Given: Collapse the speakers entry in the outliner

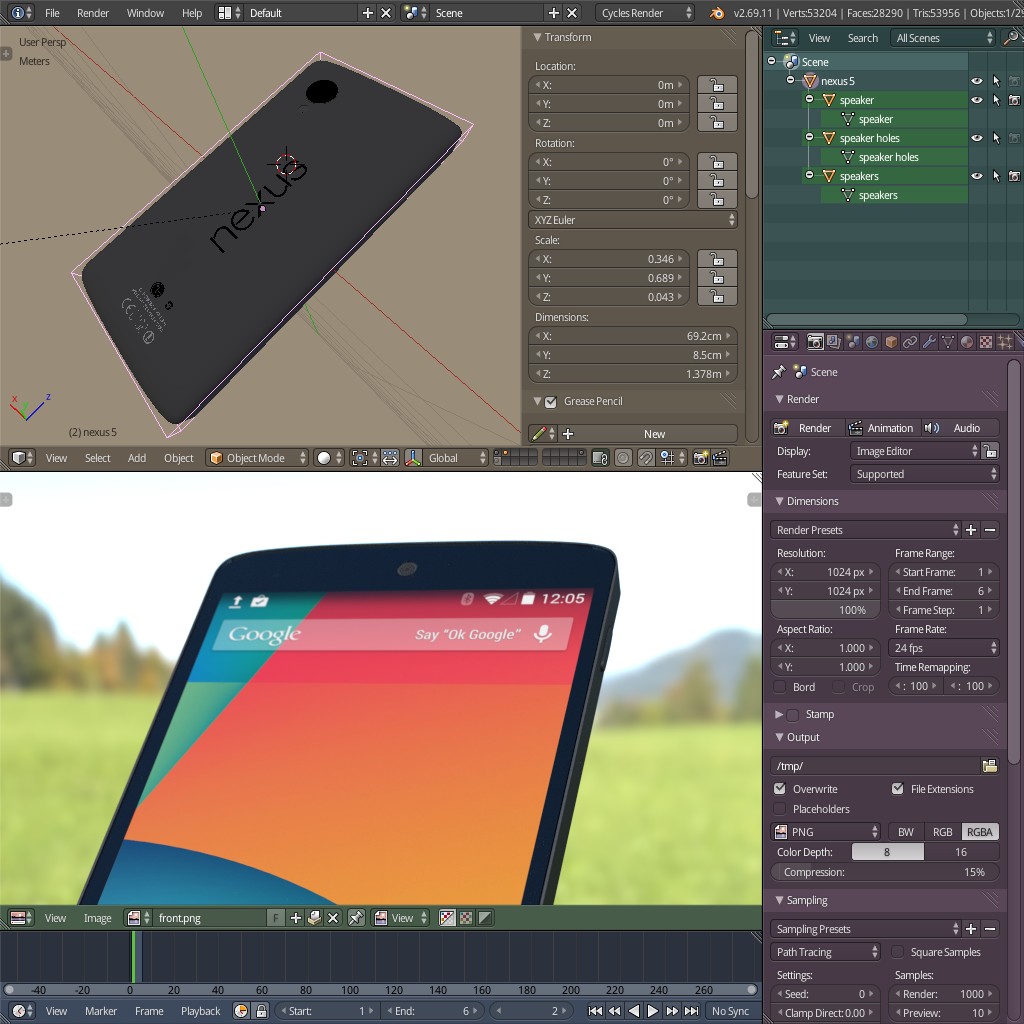Looking at the screenshot, I should 809,176.
